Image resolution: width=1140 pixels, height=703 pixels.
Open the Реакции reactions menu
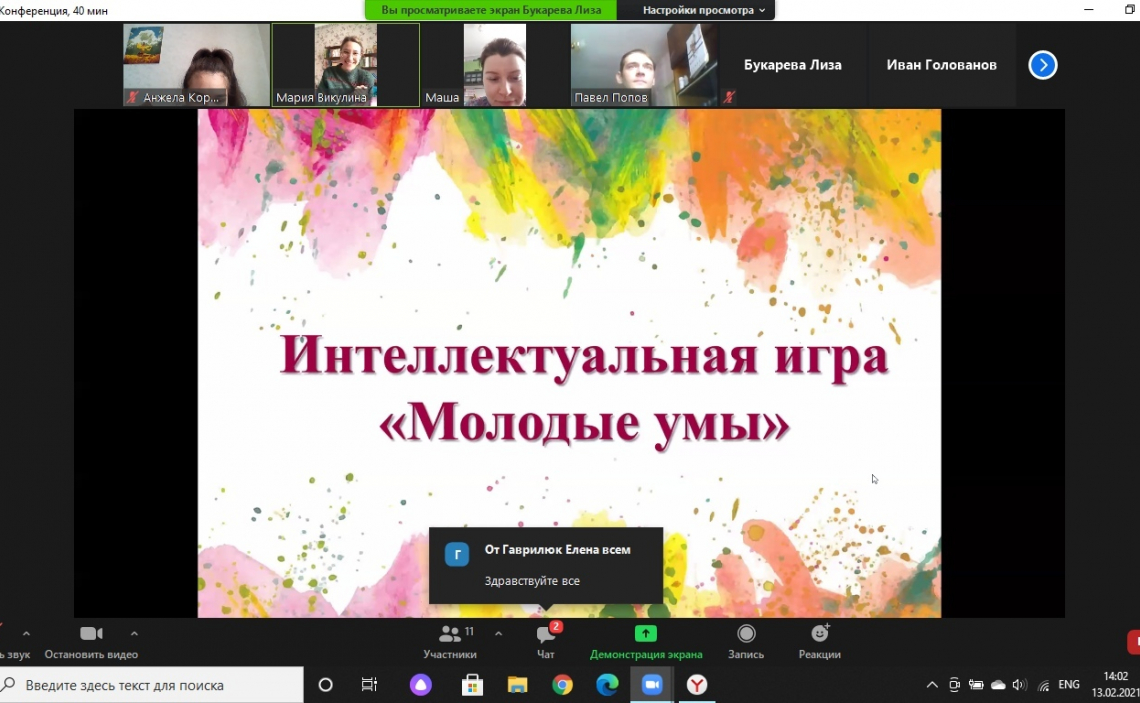pyautogui.click(x=819, y=641)
